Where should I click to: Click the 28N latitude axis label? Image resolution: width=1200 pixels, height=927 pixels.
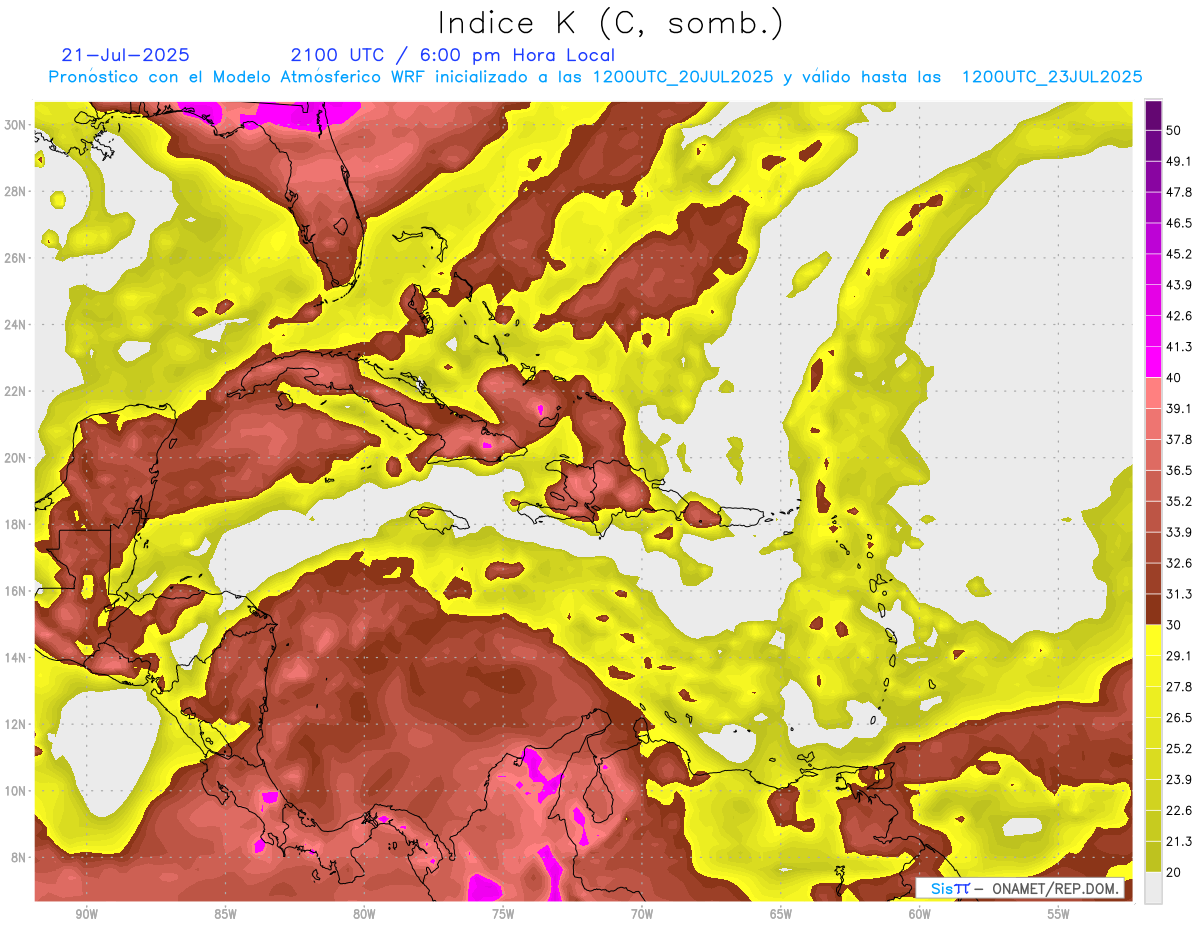17,191
